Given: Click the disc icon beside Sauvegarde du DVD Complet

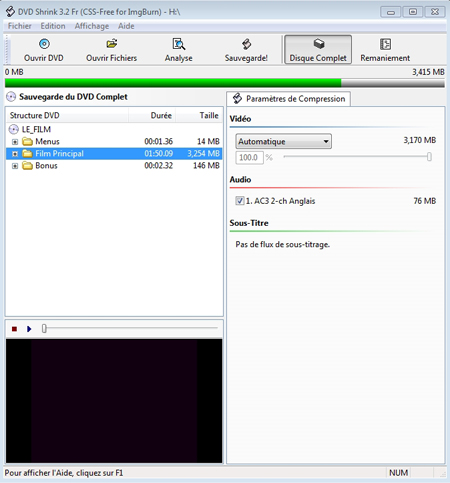Looking at the screenshot, I should (11, 97).
